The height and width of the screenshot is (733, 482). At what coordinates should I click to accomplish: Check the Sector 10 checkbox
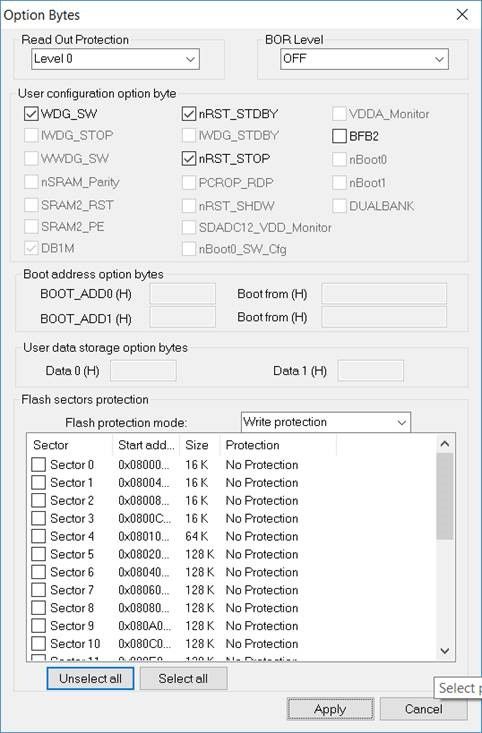tap(38, 643)
